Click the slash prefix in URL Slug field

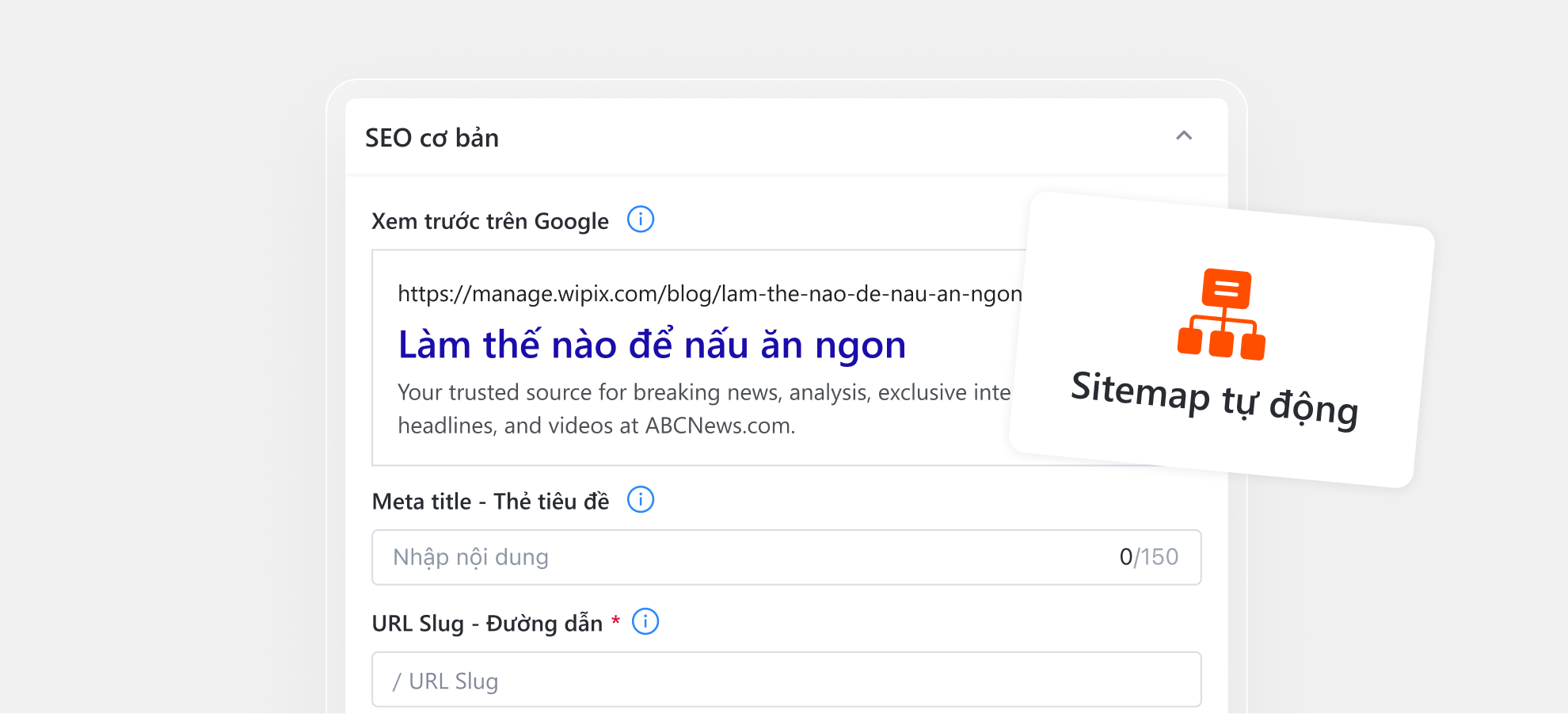pyautogui.click(x=397, y=682)
